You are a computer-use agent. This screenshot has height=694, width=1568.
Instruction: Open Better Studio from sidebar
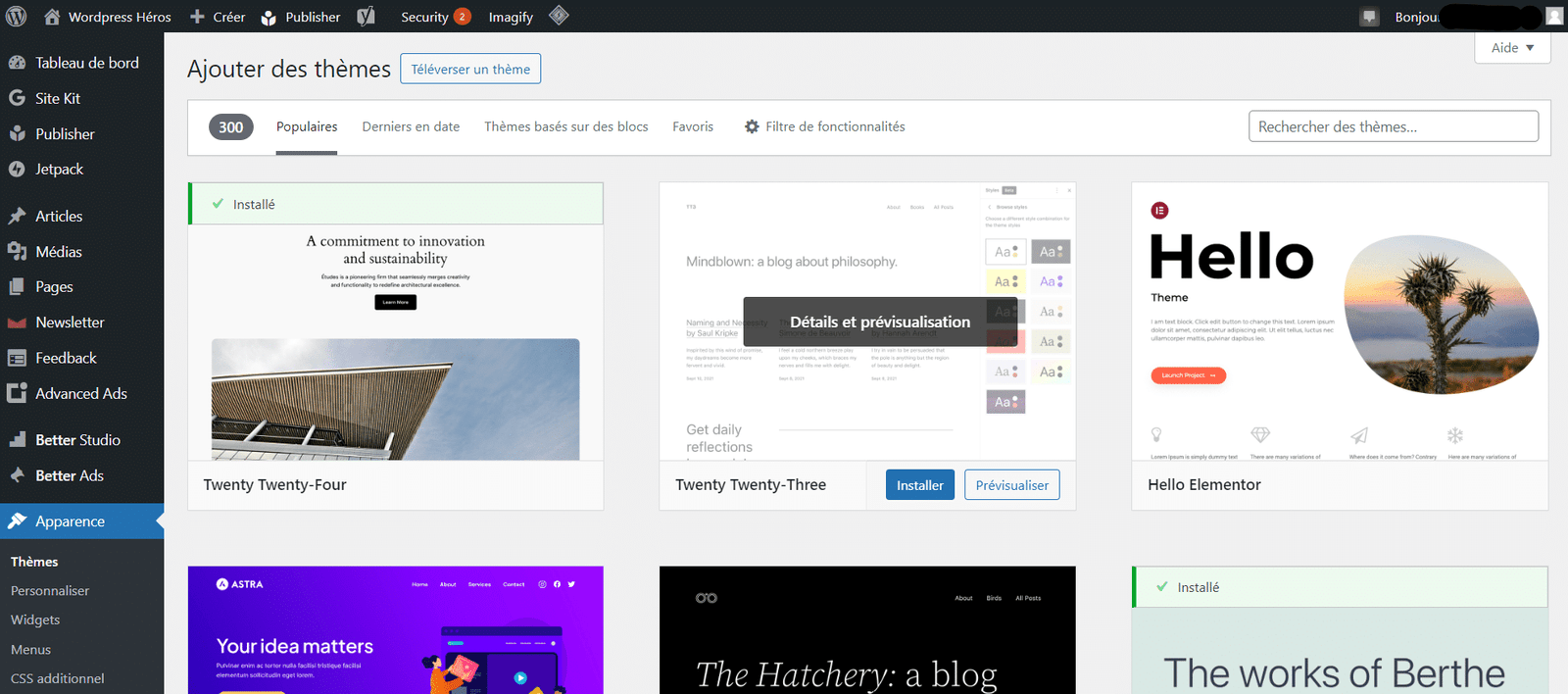coord(77,440)
